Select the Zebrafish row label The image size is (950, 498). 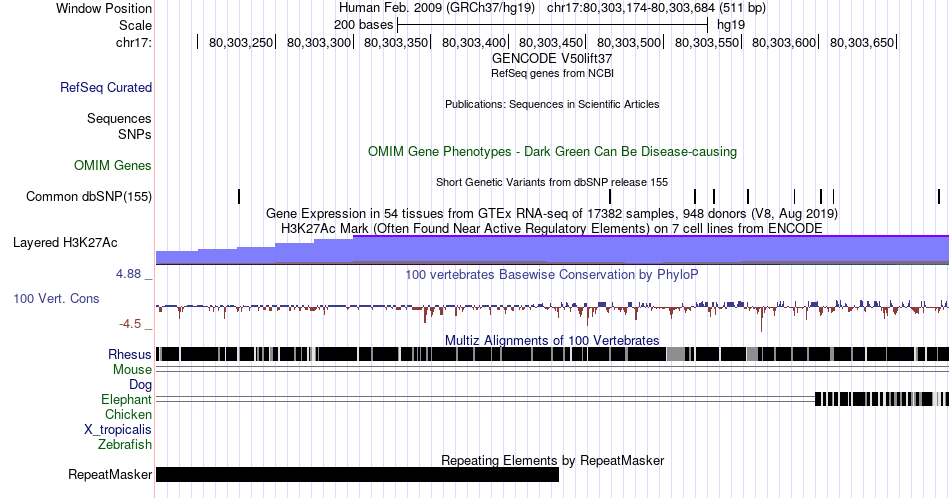click(x=125, y=444)
